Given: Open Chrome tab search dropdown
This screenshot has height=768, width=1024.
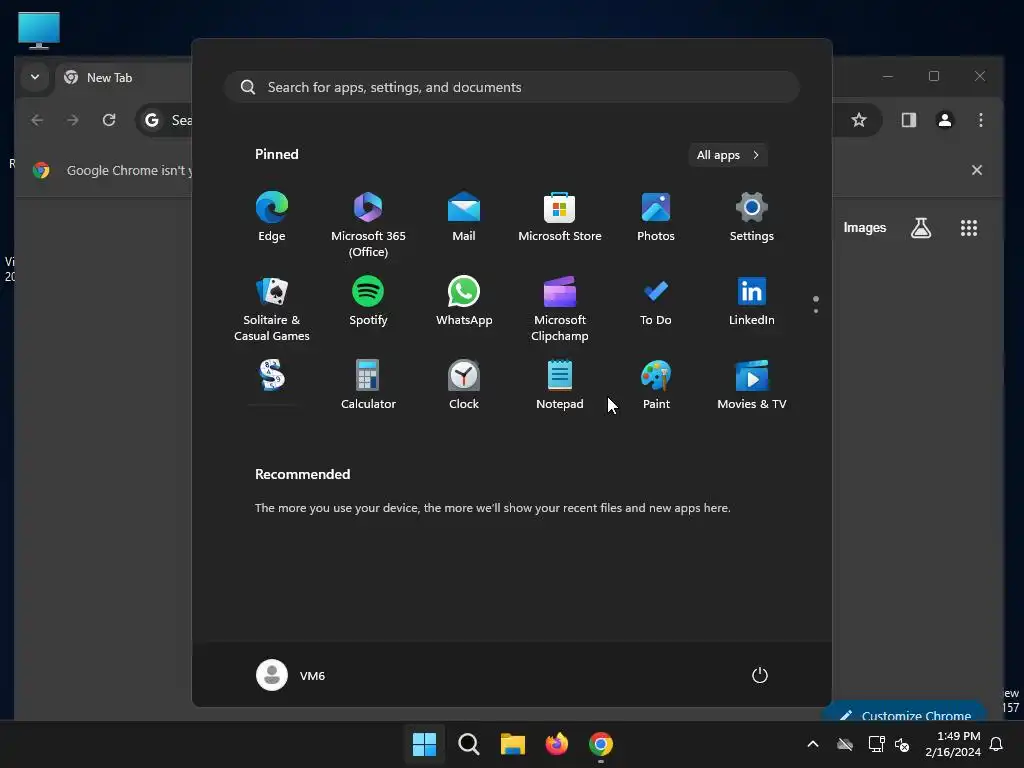Looking at the screenshot, I should [x=35, y=77].
